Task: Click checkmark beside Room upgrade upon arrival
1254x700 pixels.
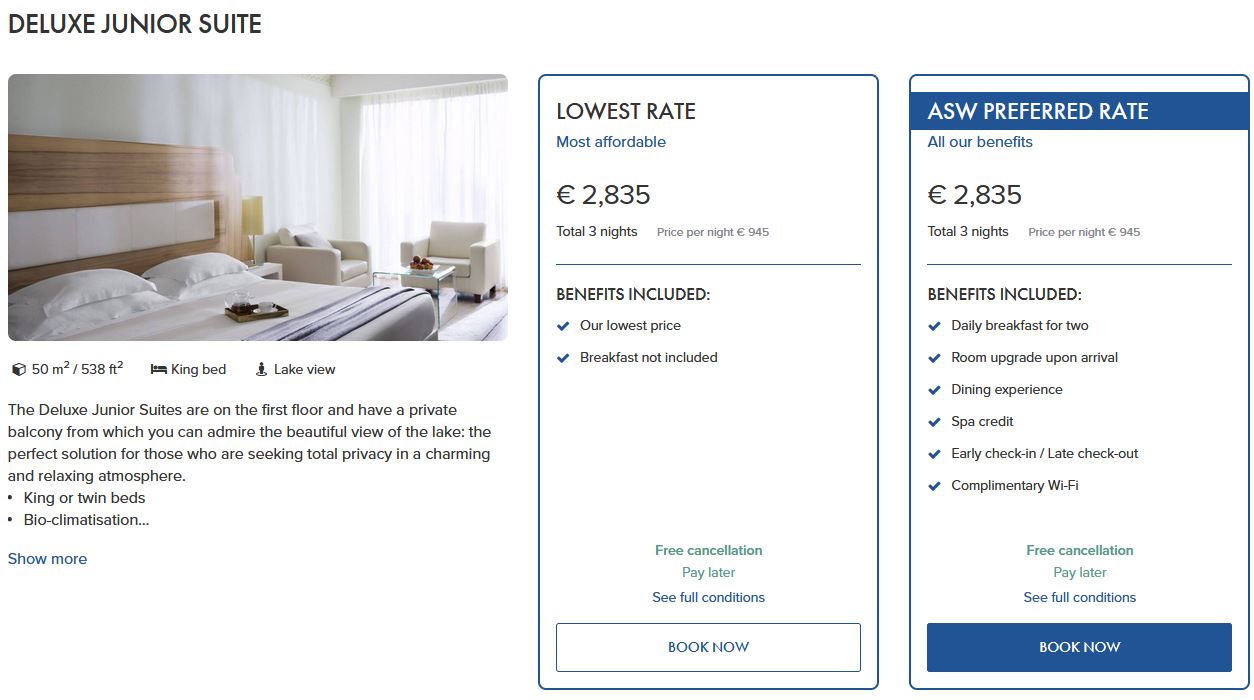Action: (x=934, y=358)
